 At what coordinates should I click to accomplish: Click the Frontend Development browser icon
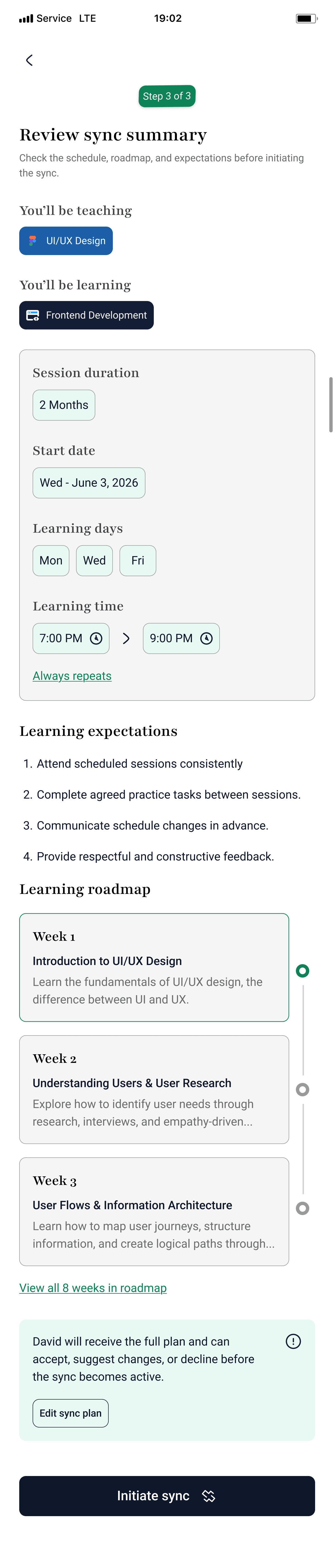(33, 315)
